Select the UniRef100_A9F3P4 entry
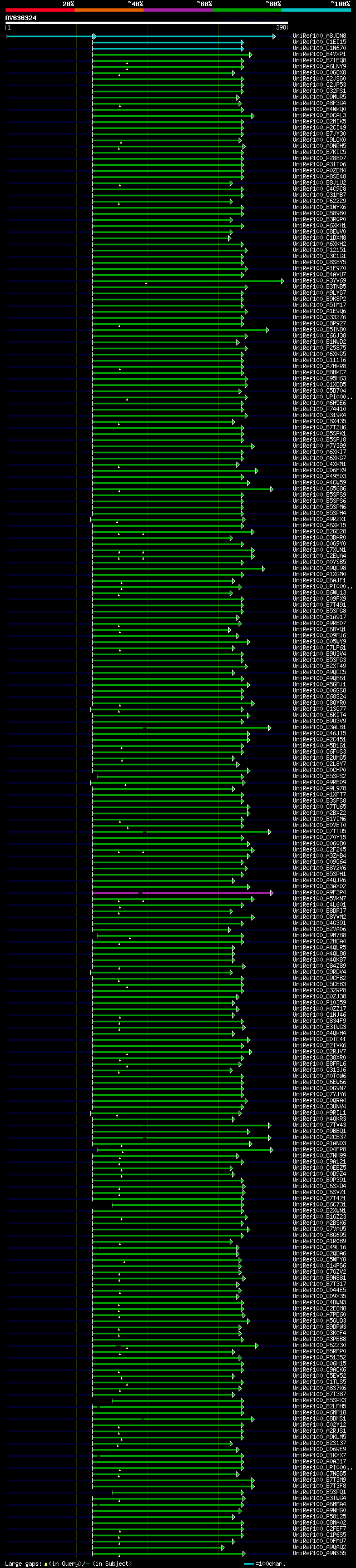Screen dimensions: 356x1568 (319, 893)
